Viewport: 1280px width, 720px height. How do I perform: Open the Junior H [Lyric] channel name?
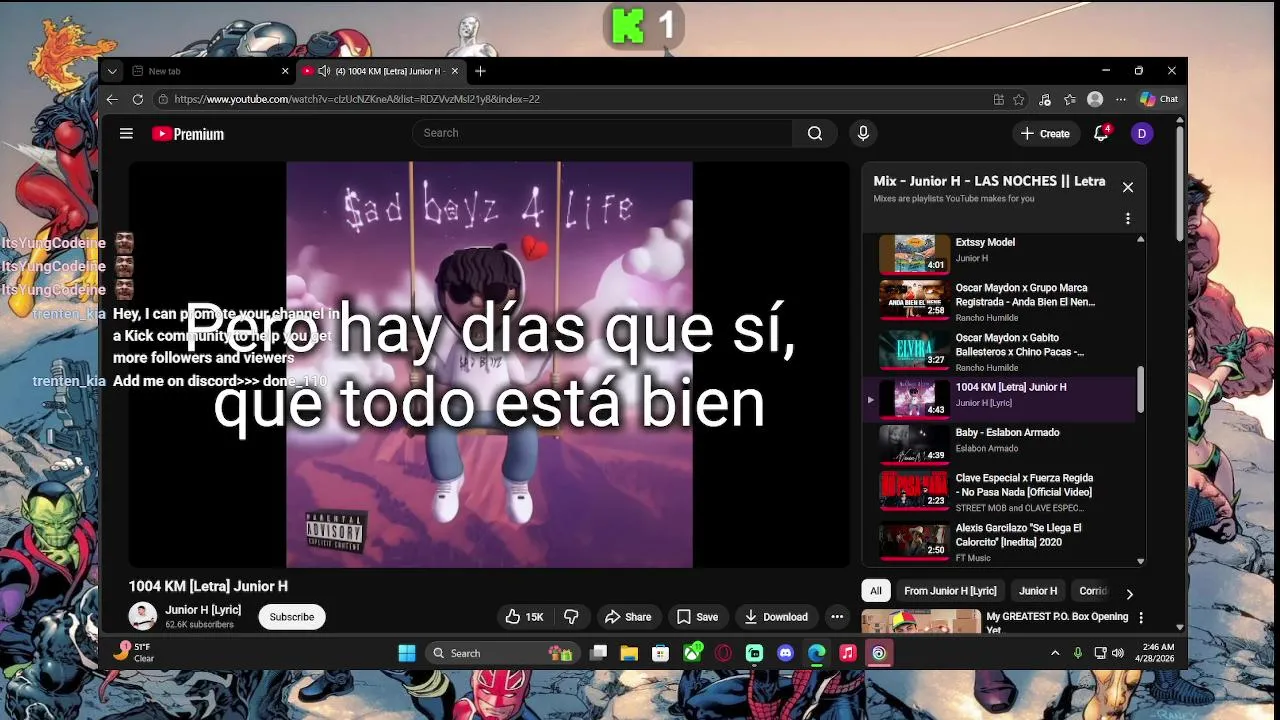(x=203, y=610)
